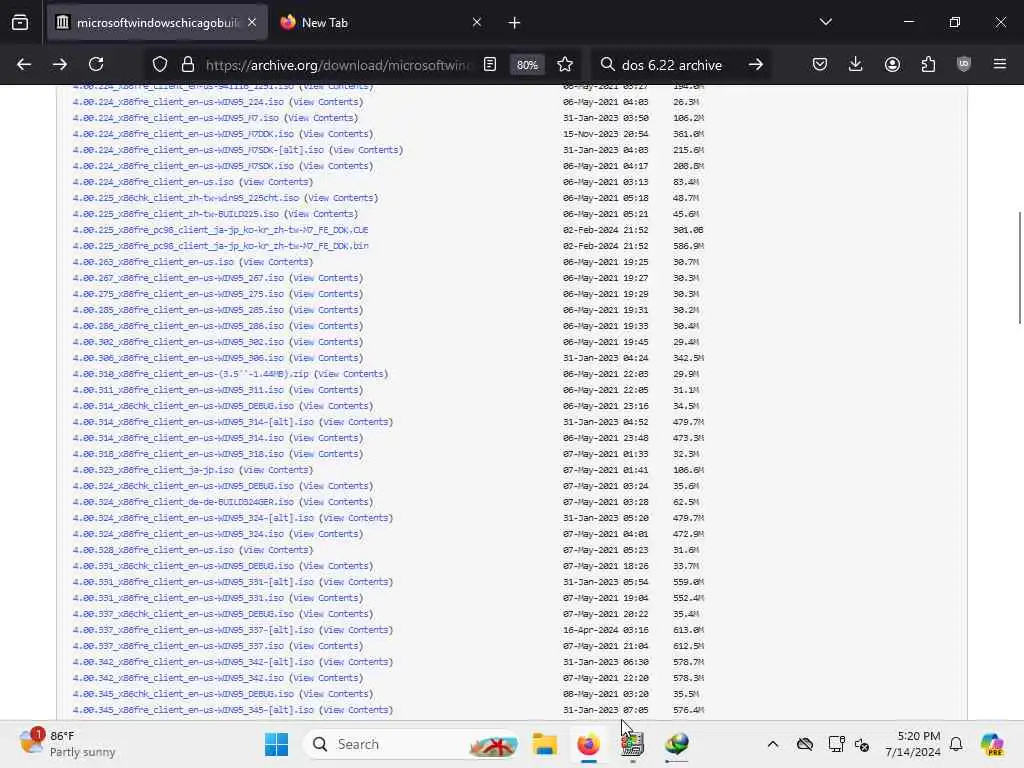Viewport: 1024px width, 768px height.
Task: Open Windows Start menu
Action: (276, 744)
